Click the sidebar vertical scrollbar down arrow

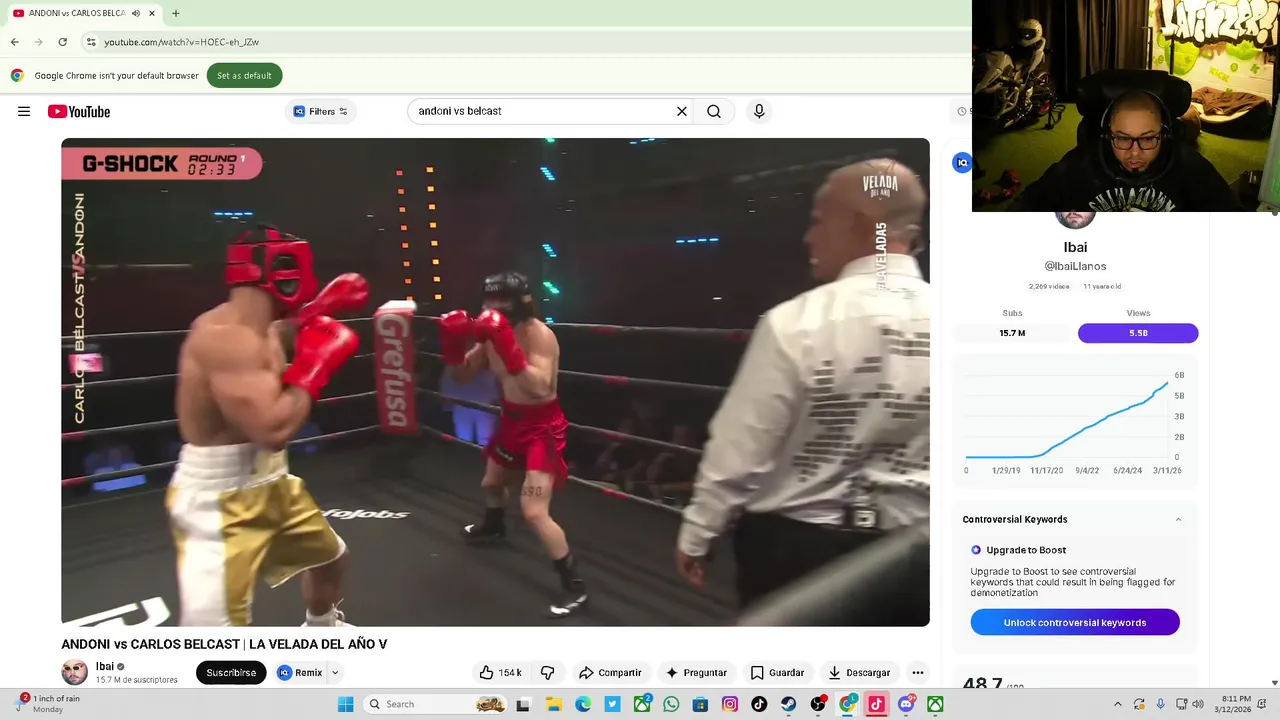click(x=1274, y=683)
